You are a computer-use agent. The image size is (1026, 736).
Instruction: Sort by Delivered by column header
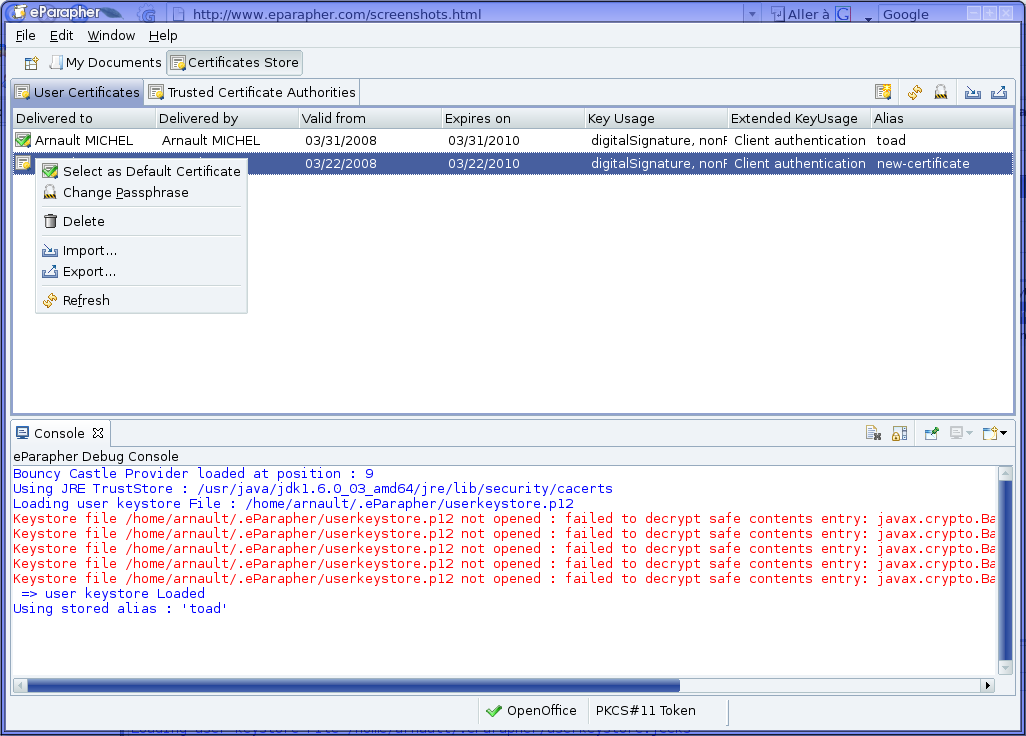(227, 118)
